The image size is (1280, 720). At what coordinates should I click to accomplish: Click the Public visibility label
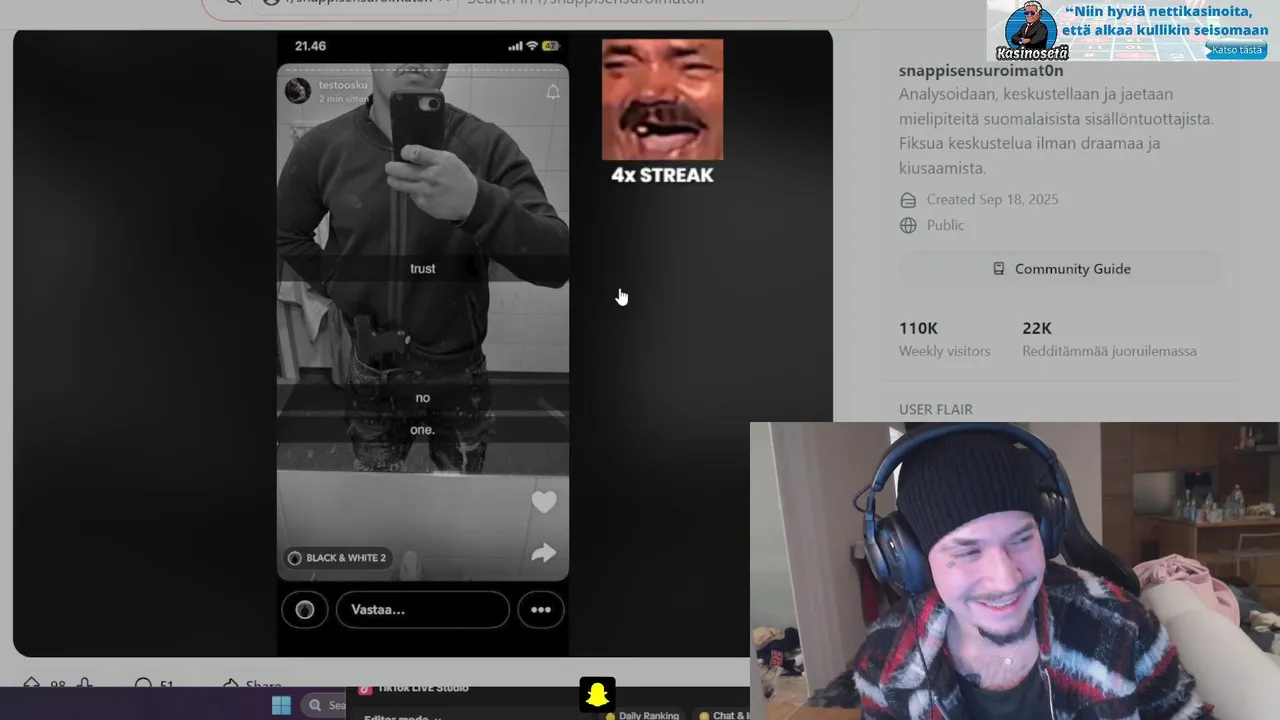pos(945,226)
